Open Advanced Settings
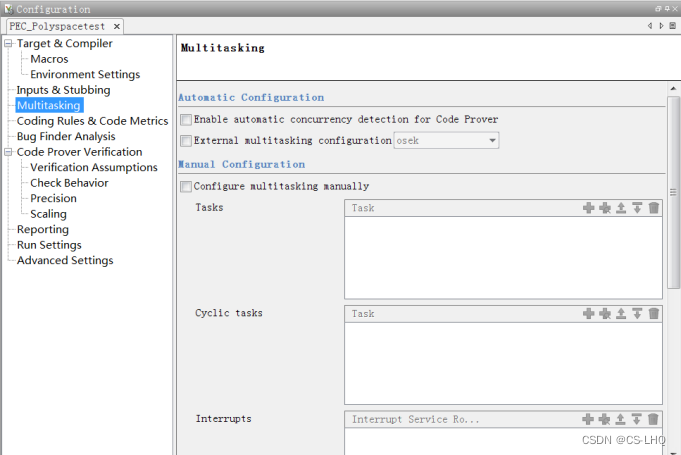This screenshot has width=681, height=455. click(65, 260)
